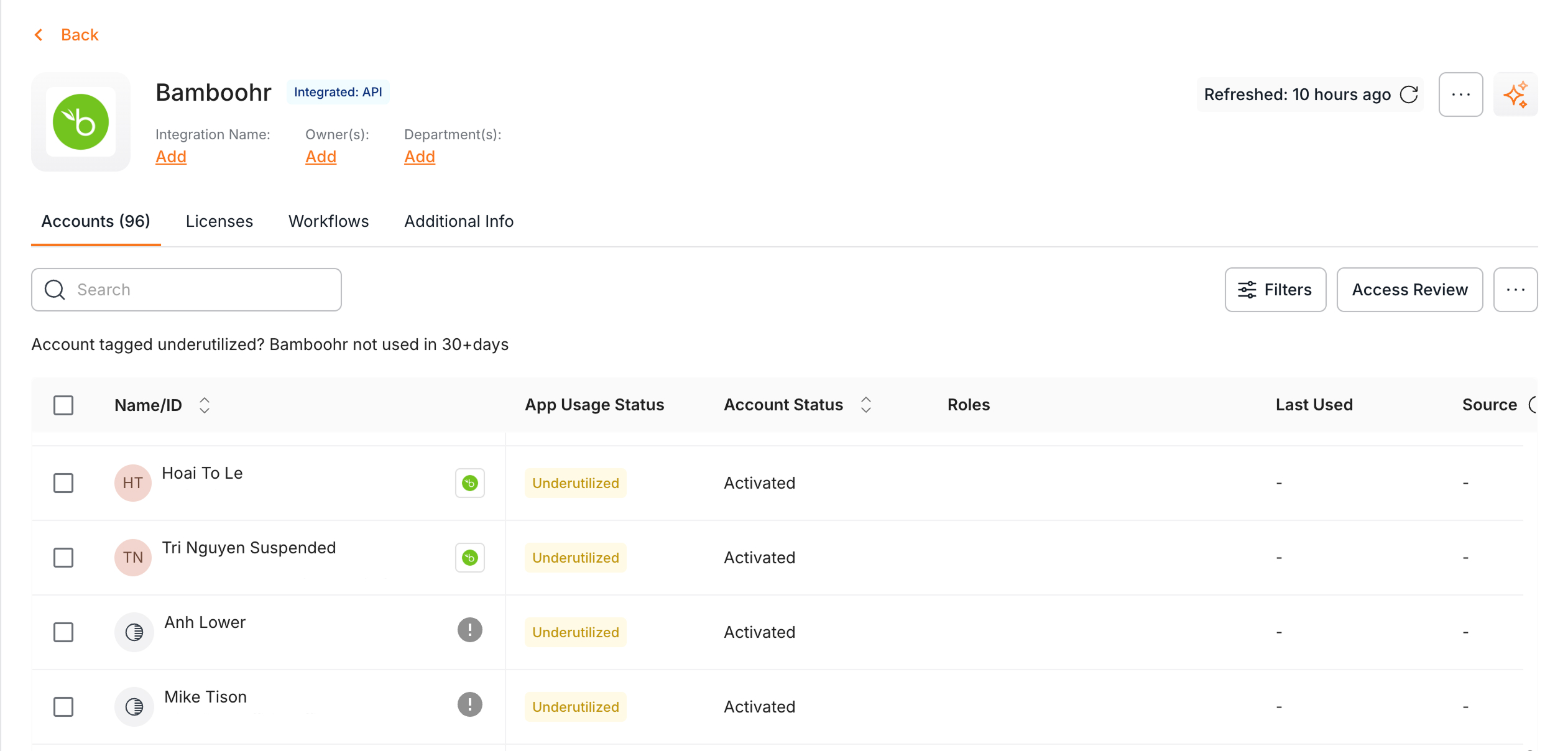Viewport: 1568px width, 751px height.
Task: Click the Back arrow icon
Action: click(x=39, y=35)
